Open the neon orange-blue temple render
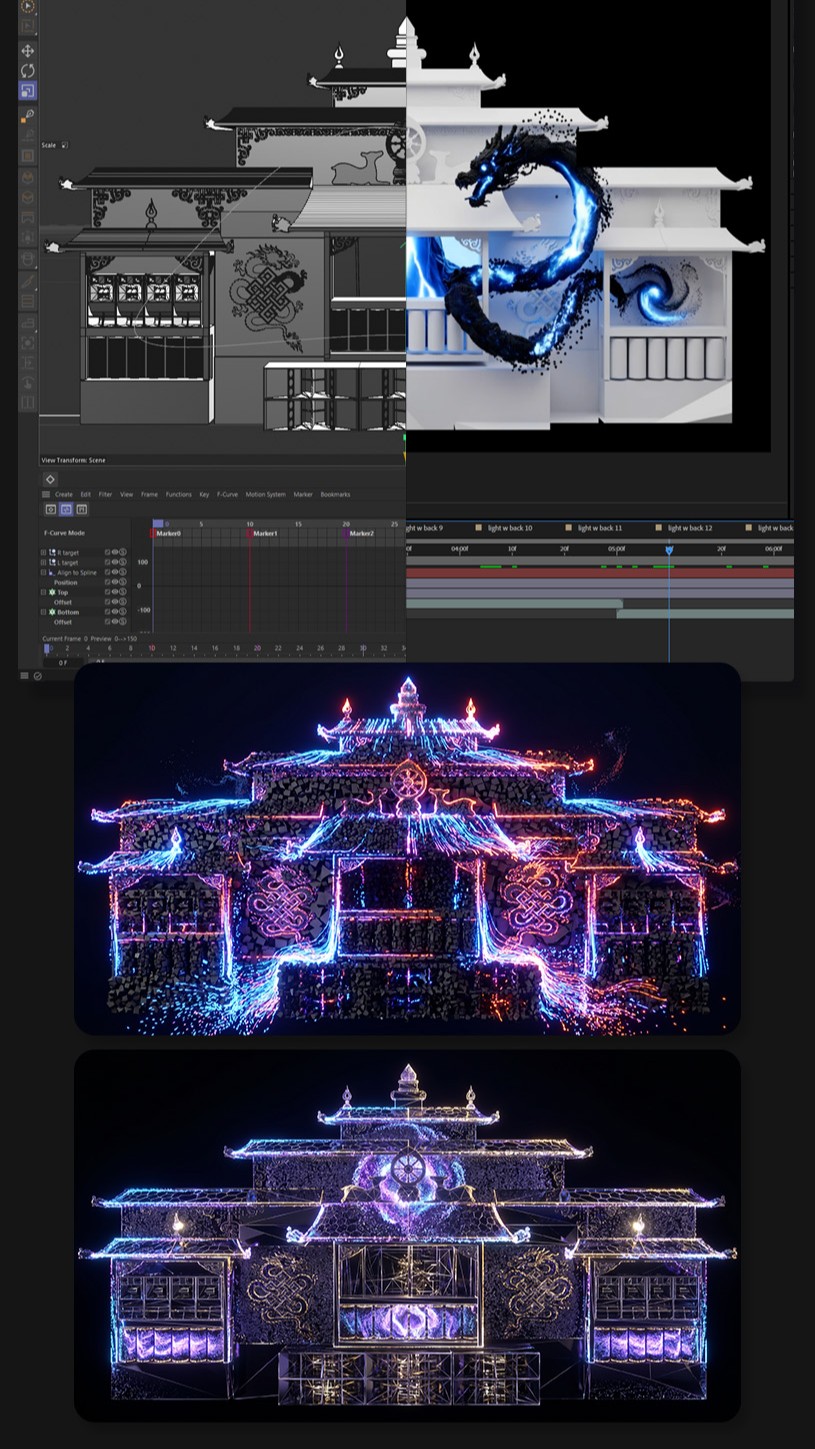Viewport: 815px width, 1449px height. point(407,848)
